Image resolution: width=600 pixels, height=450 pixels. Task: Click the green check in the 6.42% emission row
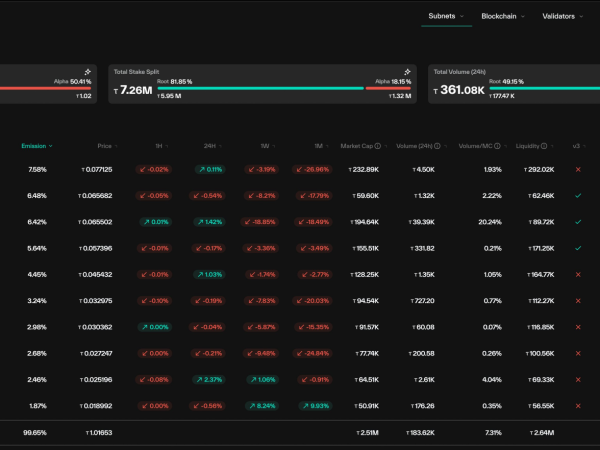(x=578, y=222)
